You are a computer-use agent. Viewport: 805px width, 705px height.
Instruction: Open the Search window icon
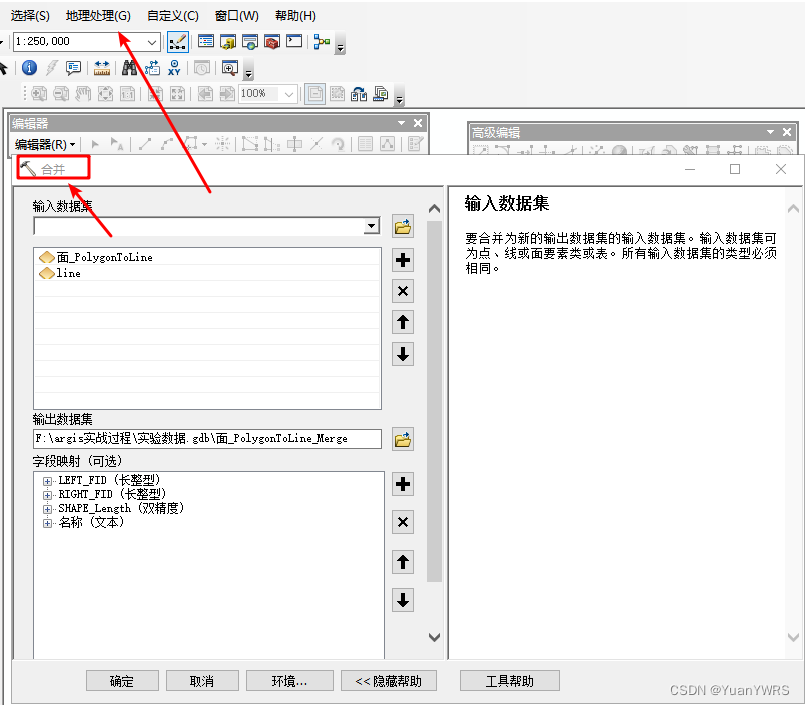point(250,42)
